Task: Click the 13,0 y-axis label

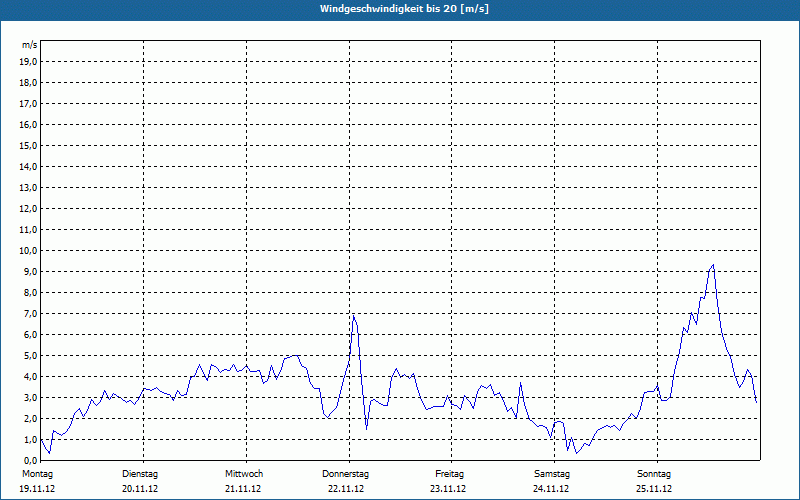Action: coord(29,188)
